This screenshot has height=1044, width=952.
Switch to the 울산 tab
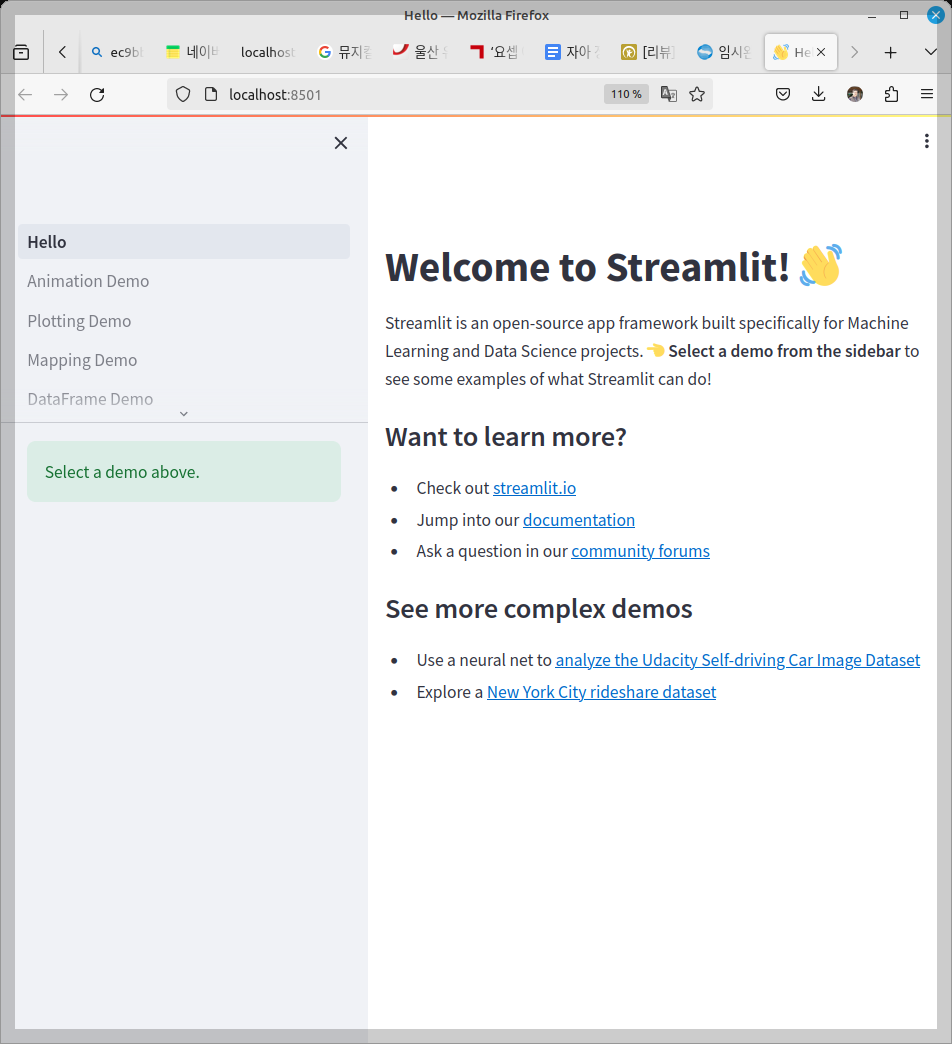point(420,52)
